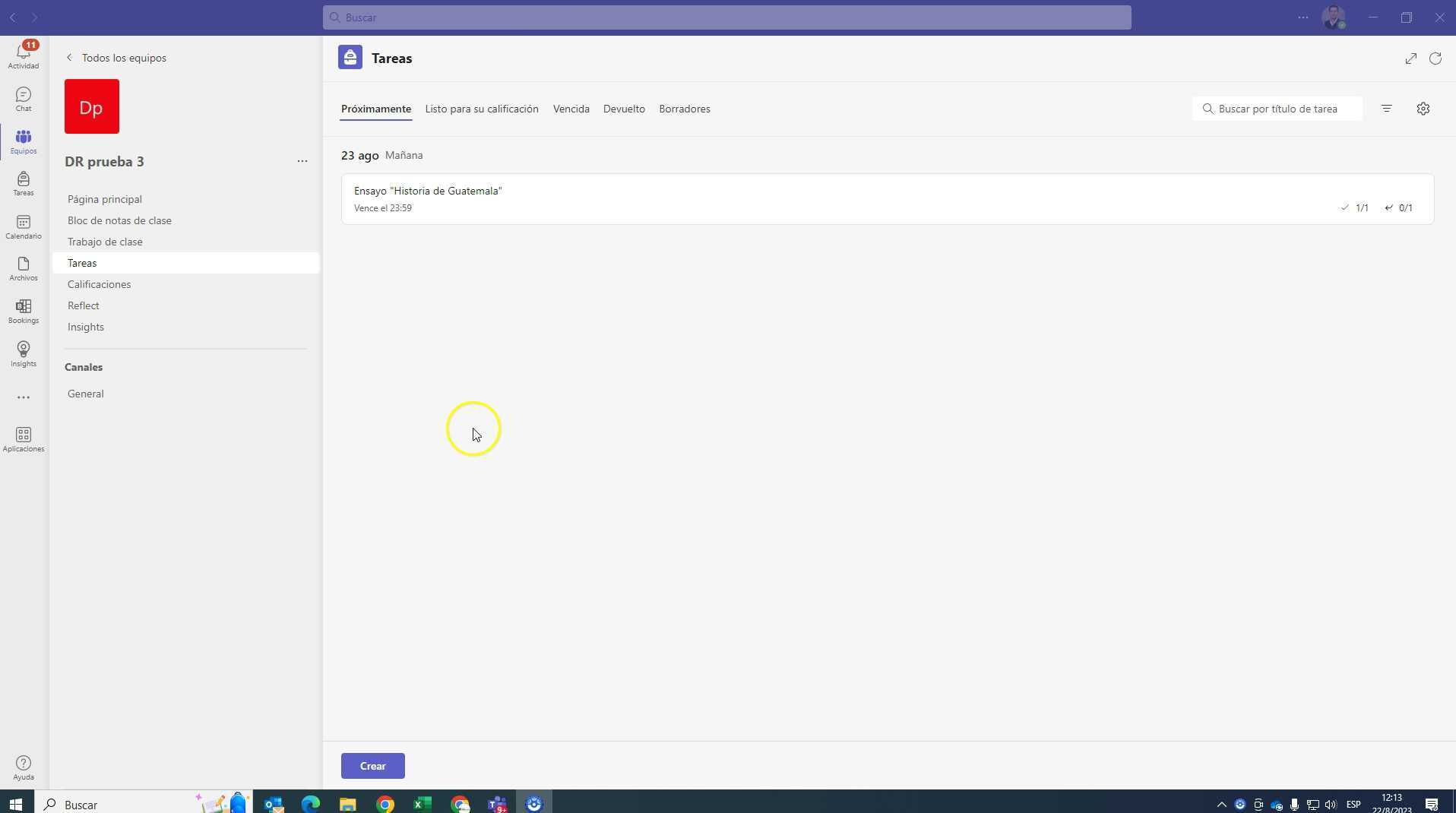Image resolution: width=1456 pixels, height=813 pixels.
Task: Open the ellipsis menu in the title bar
Action: click(x=1302, y=17)
